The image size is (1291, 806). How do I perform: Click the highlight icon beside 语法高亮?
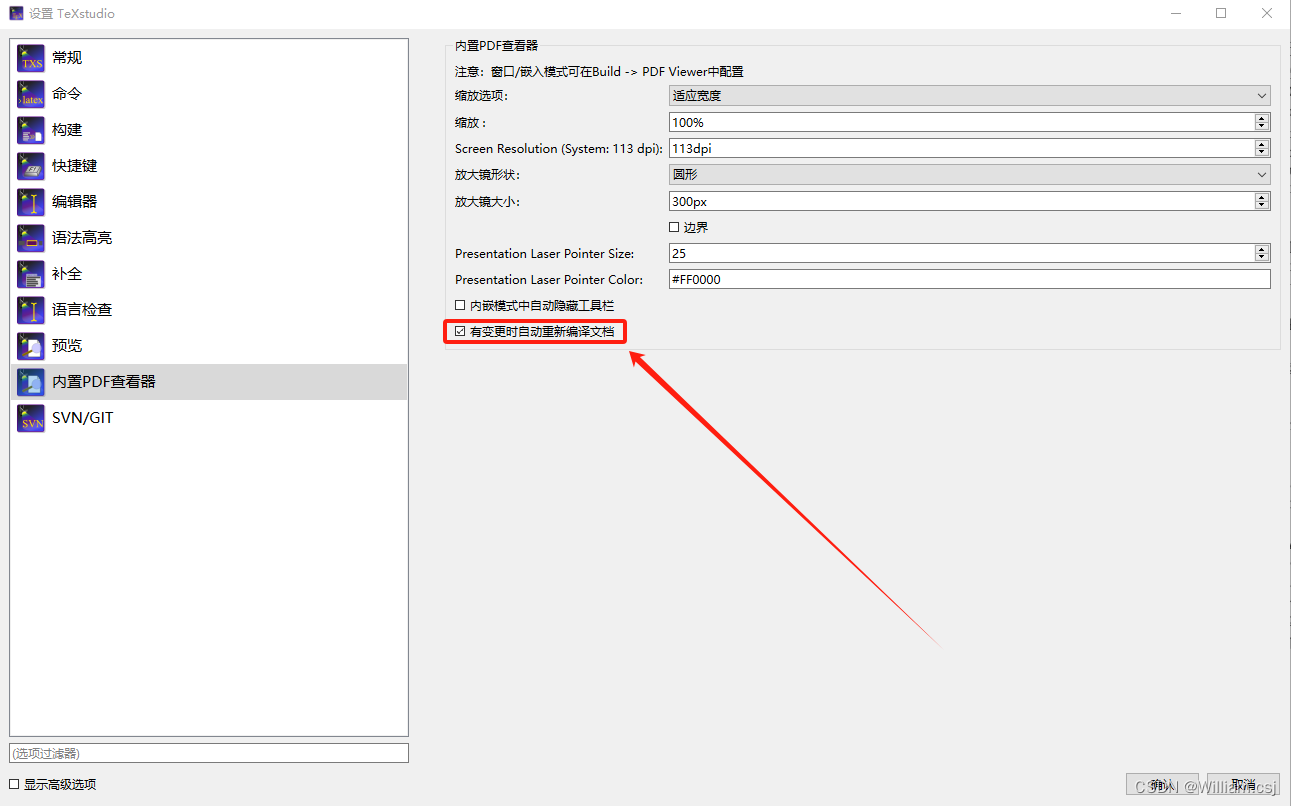click(31, 238)
